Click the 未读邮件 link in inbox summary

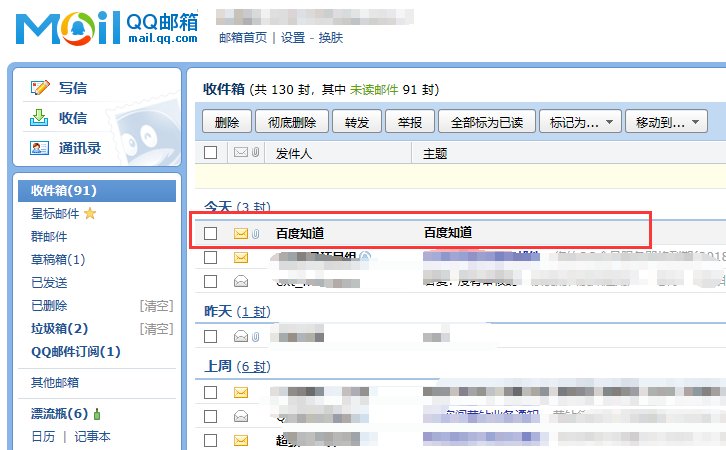pos(374,89)
